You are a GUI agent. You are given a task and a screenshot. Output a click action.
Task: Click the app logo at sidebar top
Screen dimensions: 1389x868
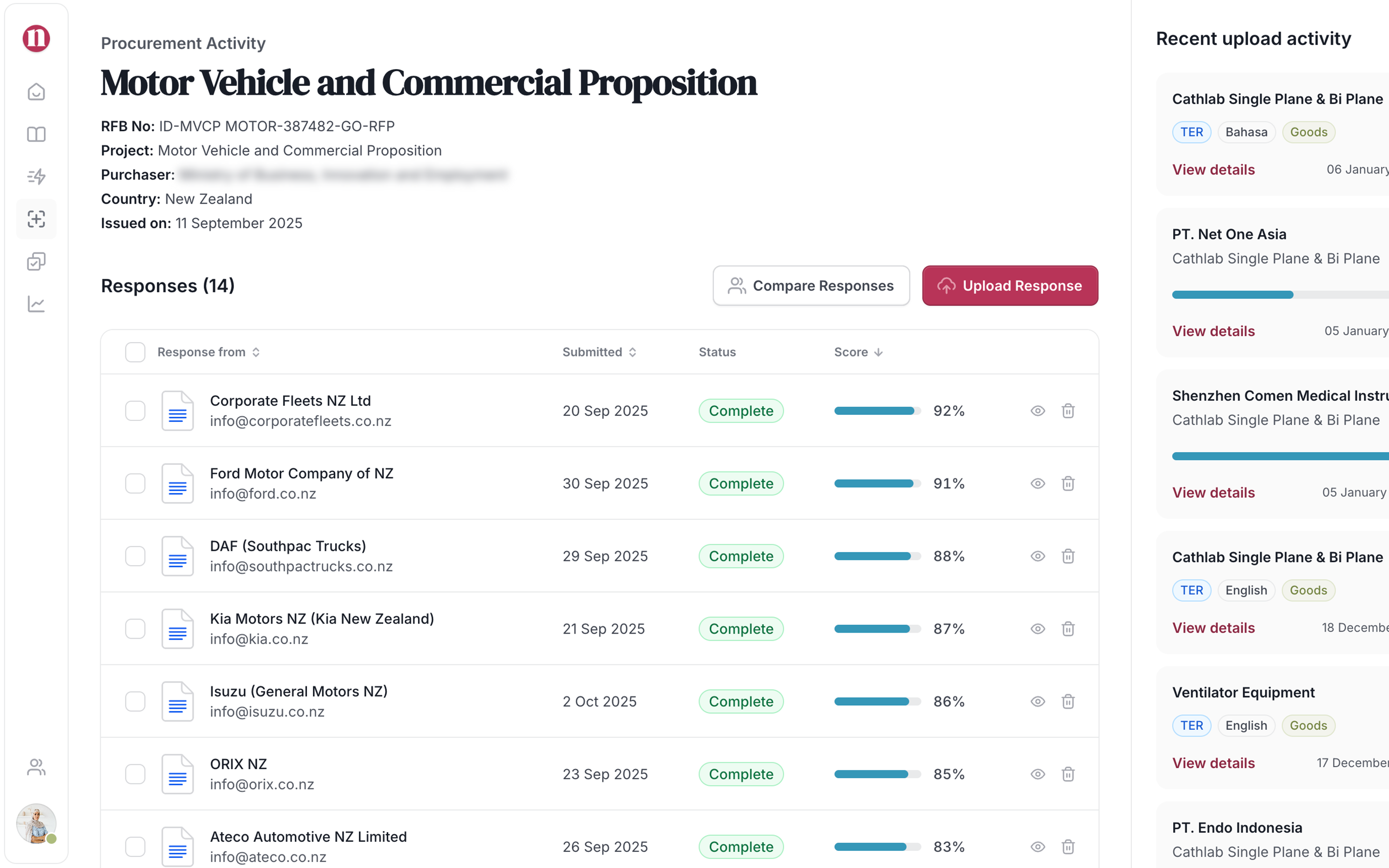pos(36,38)
